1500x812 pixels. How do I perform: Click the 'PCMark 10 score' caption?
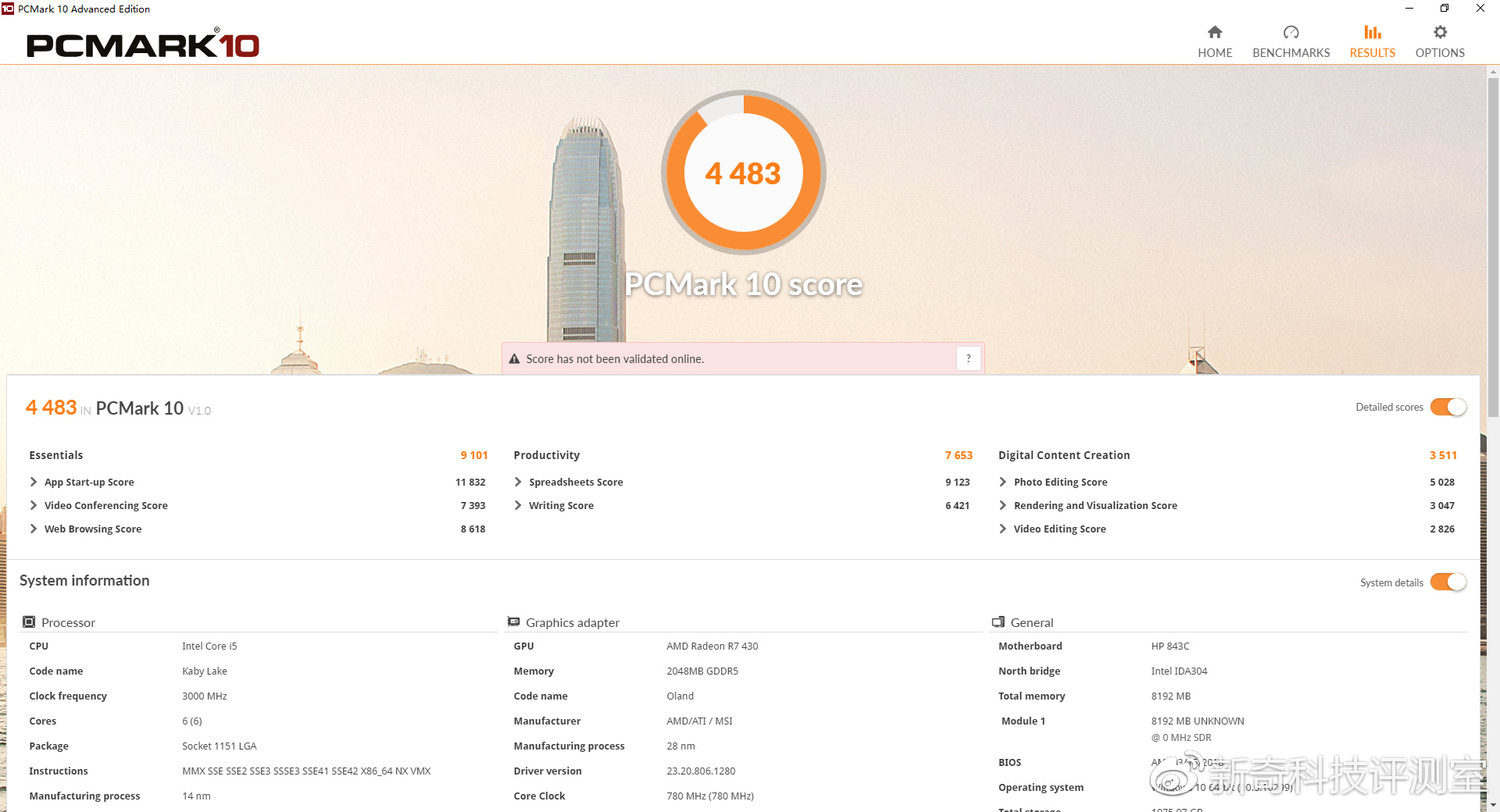pyautogui.click(x=743, y=284)
